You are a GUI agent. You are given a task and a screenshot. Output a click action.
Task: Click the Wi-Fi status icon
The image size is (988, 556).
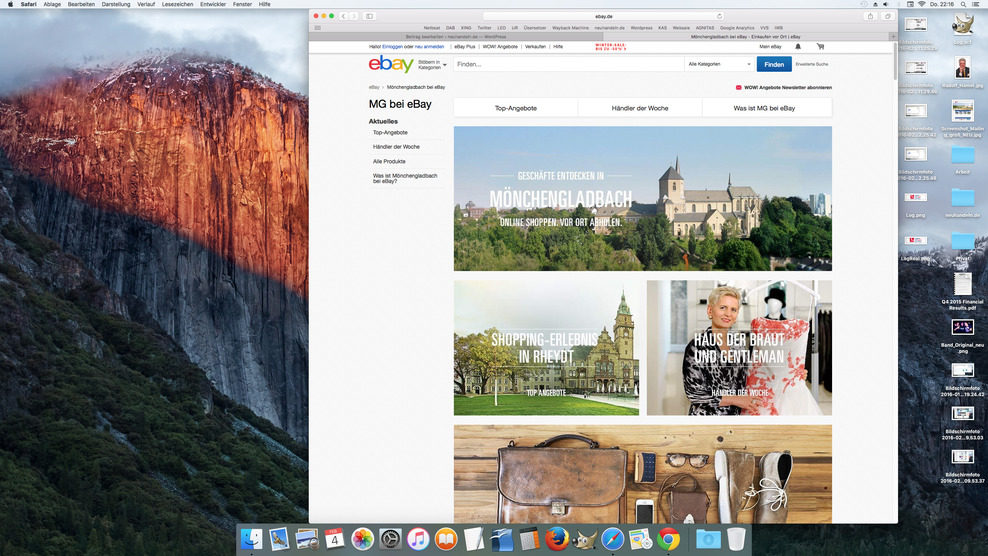(922, 4)
